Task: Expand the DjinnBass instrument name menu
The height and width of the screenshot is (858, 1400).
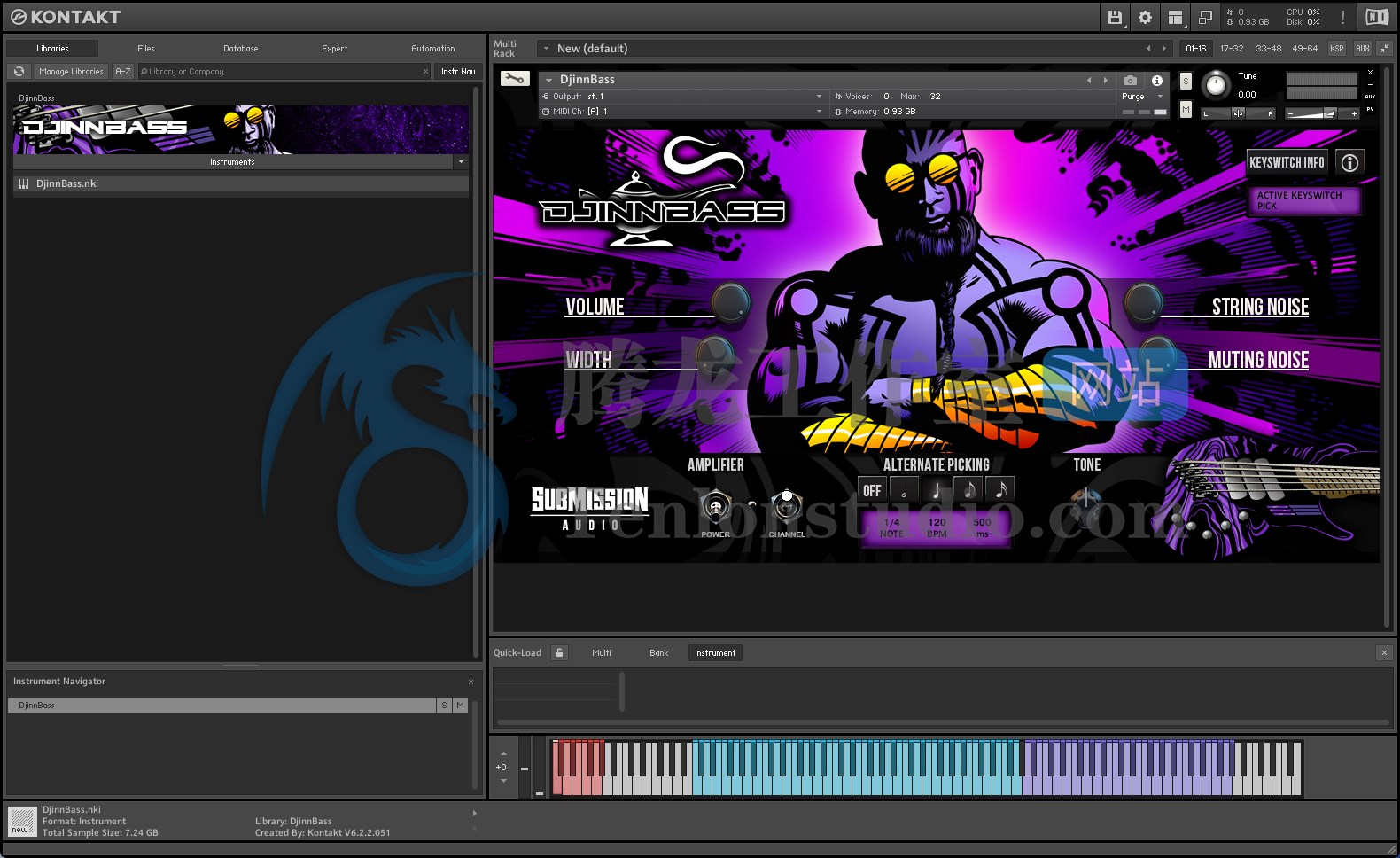Action: point(548,80)
